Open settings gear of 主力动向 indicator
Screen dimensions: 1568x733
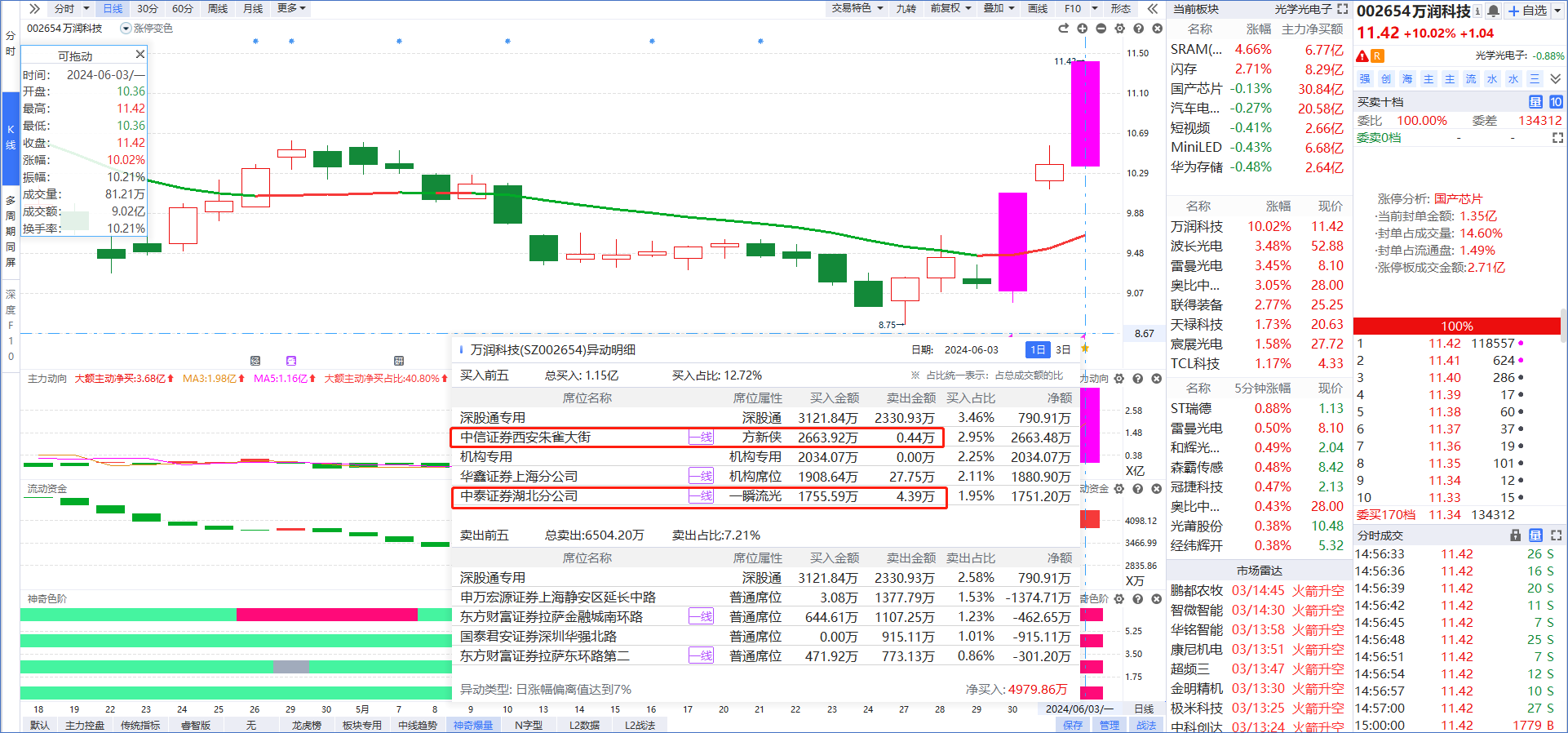click(x=1119, y=379)
